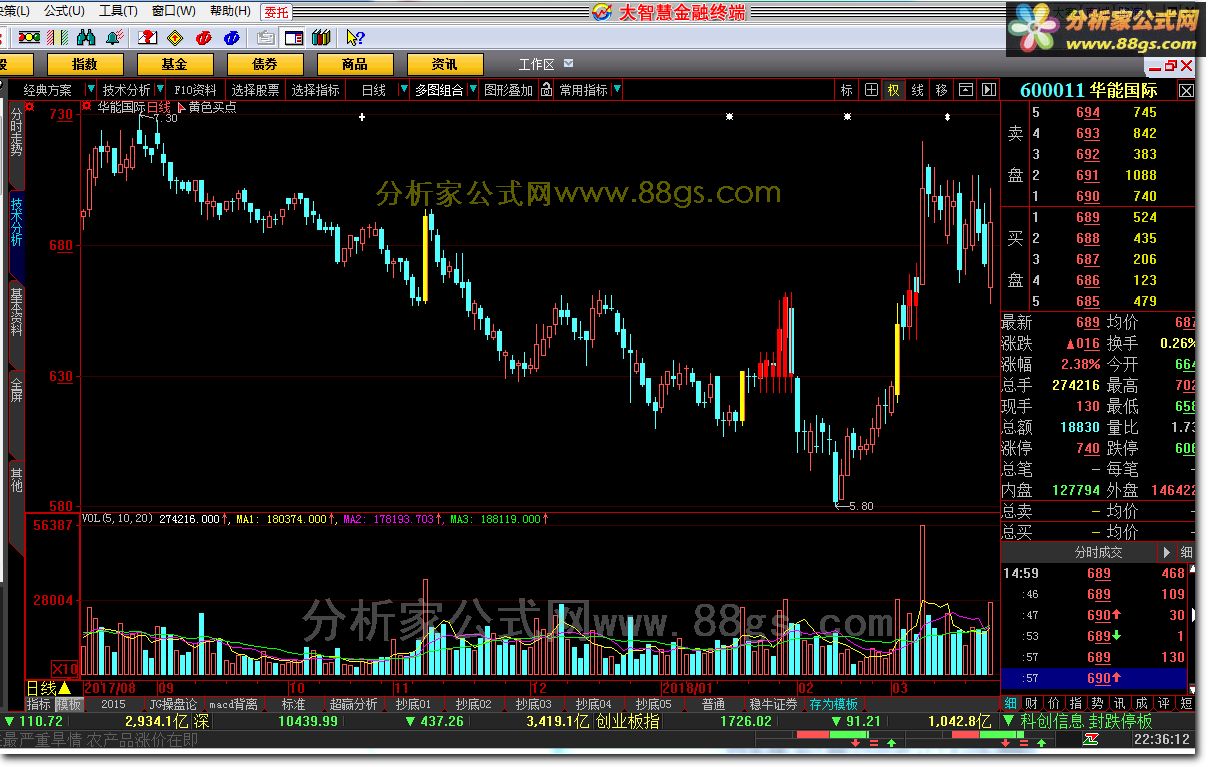The width and height of the screenshot is (1208, 767).
Task: Select the macd背离 template tab
Action: [x=233, y=704]
